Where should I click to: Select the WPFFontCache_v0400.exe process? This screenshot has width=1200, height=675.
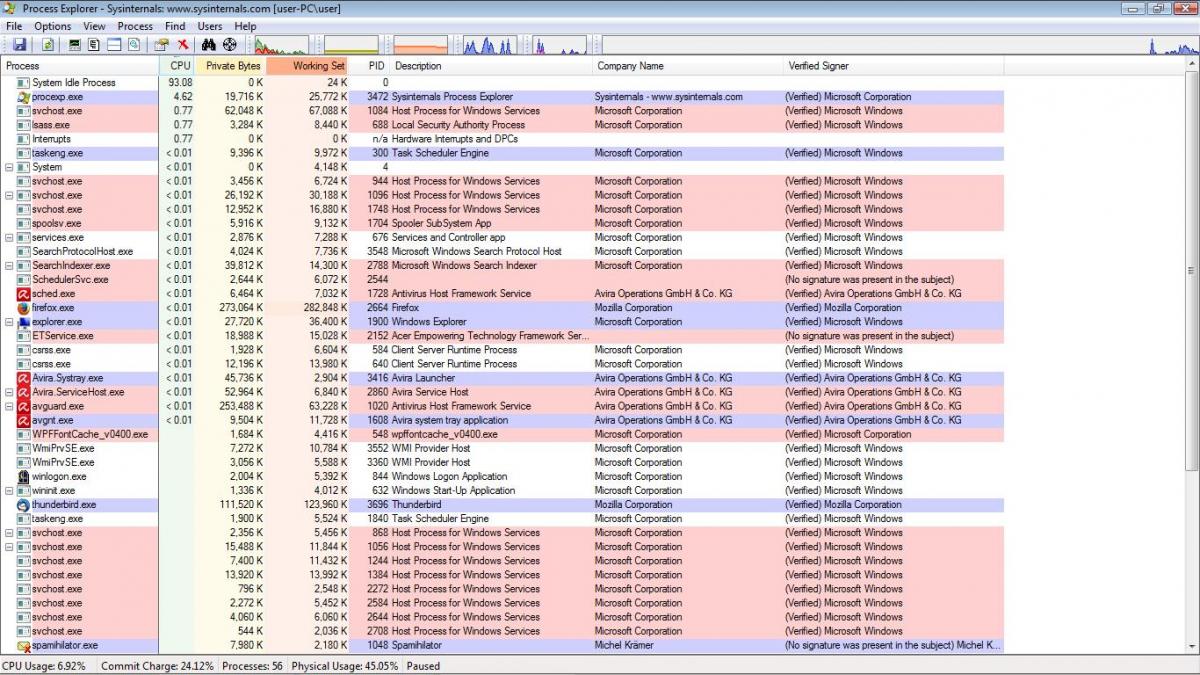(90, 434)
